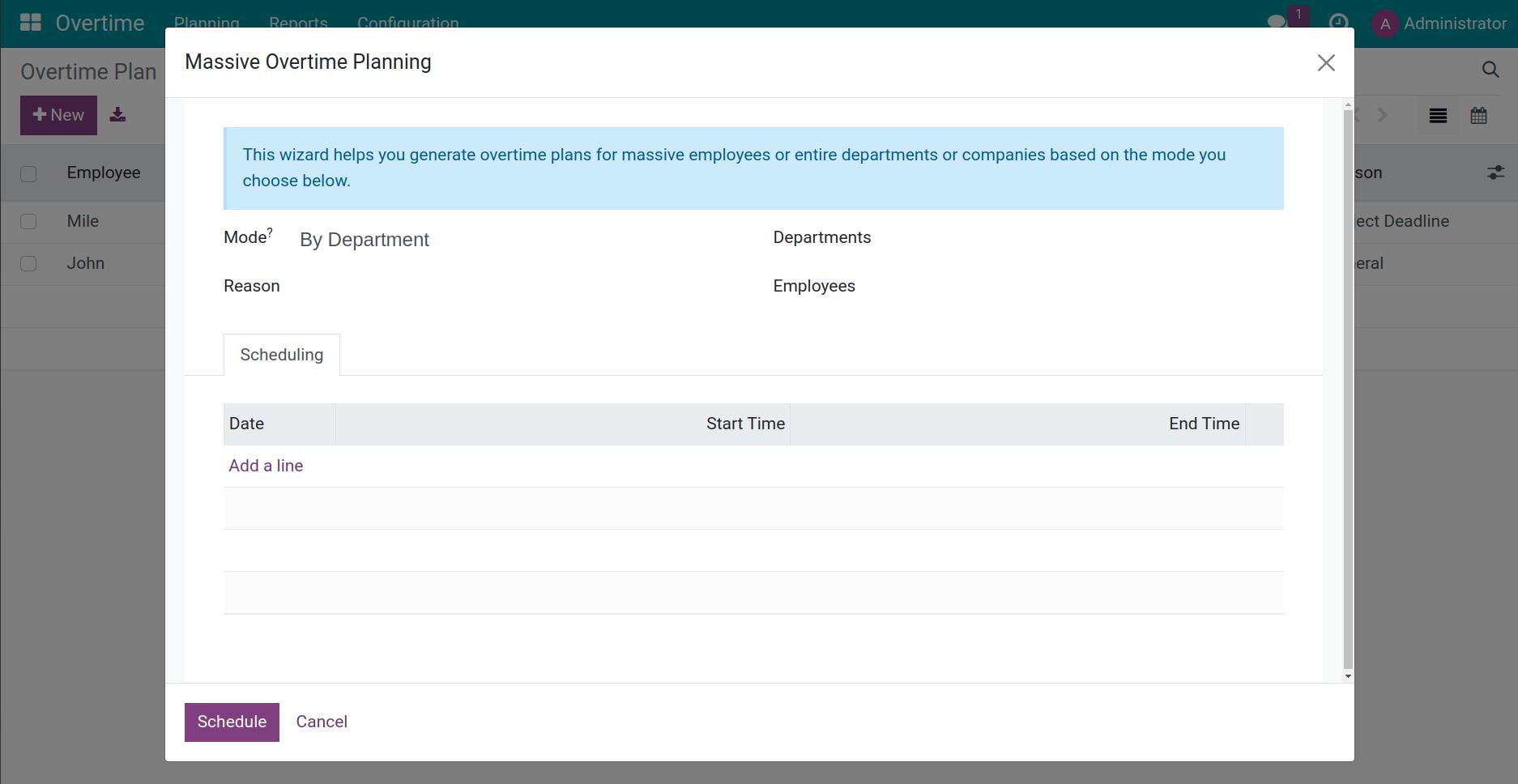Image resolution: width=1518 pixels, height=784 pixels.
Task: Check the box for John row
Action: tap(28, 263)
